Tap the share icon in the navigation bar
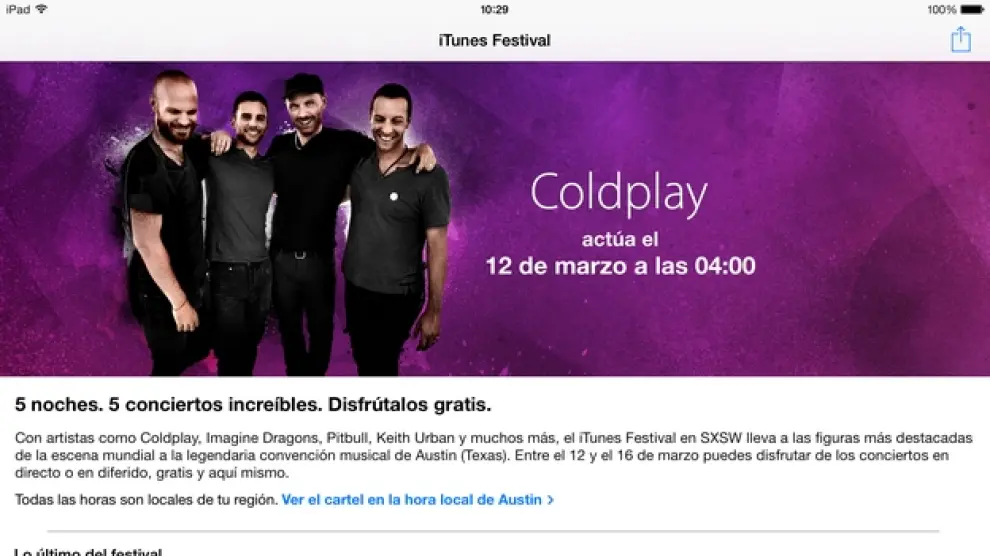The width and height of the screenshot is (990, 556). [x=960, y=39]
